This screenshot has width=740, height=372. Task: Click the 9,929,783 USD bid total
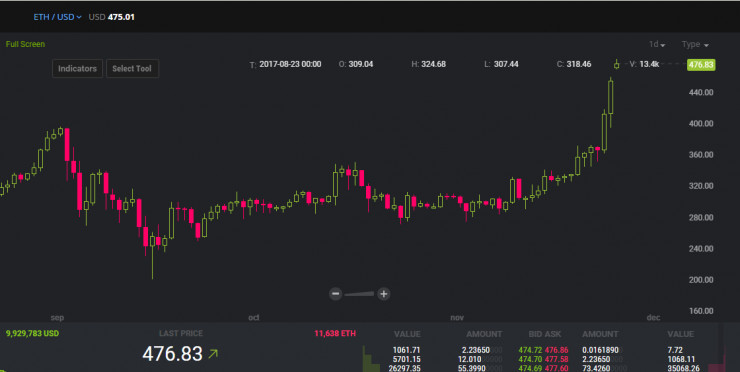tap(32, 333)
